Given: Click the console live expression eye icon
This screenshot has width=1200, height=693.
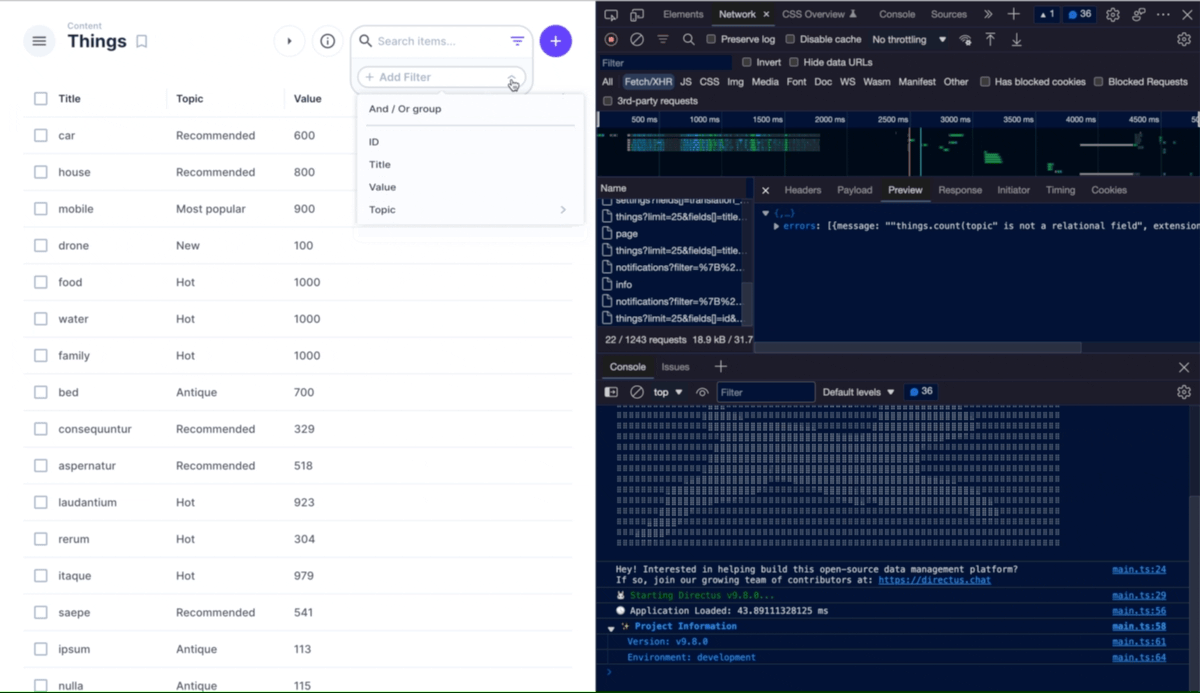Looking at the screenshot, I should click(702, 392).
